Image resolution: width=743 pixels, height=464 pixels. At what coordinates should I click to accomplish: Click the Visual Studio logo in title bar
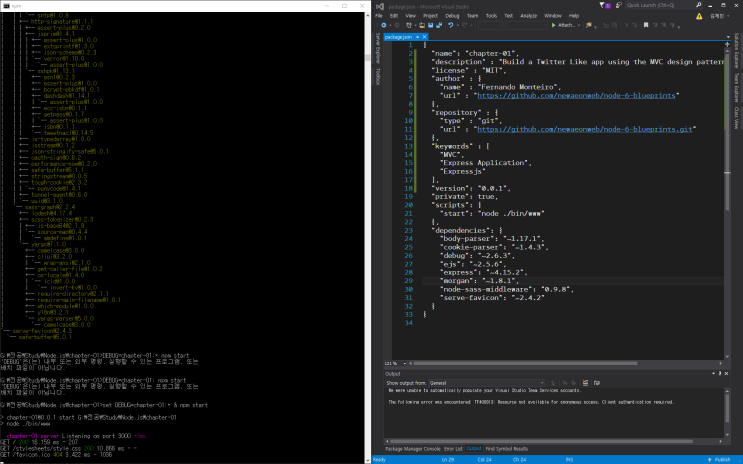380,6
